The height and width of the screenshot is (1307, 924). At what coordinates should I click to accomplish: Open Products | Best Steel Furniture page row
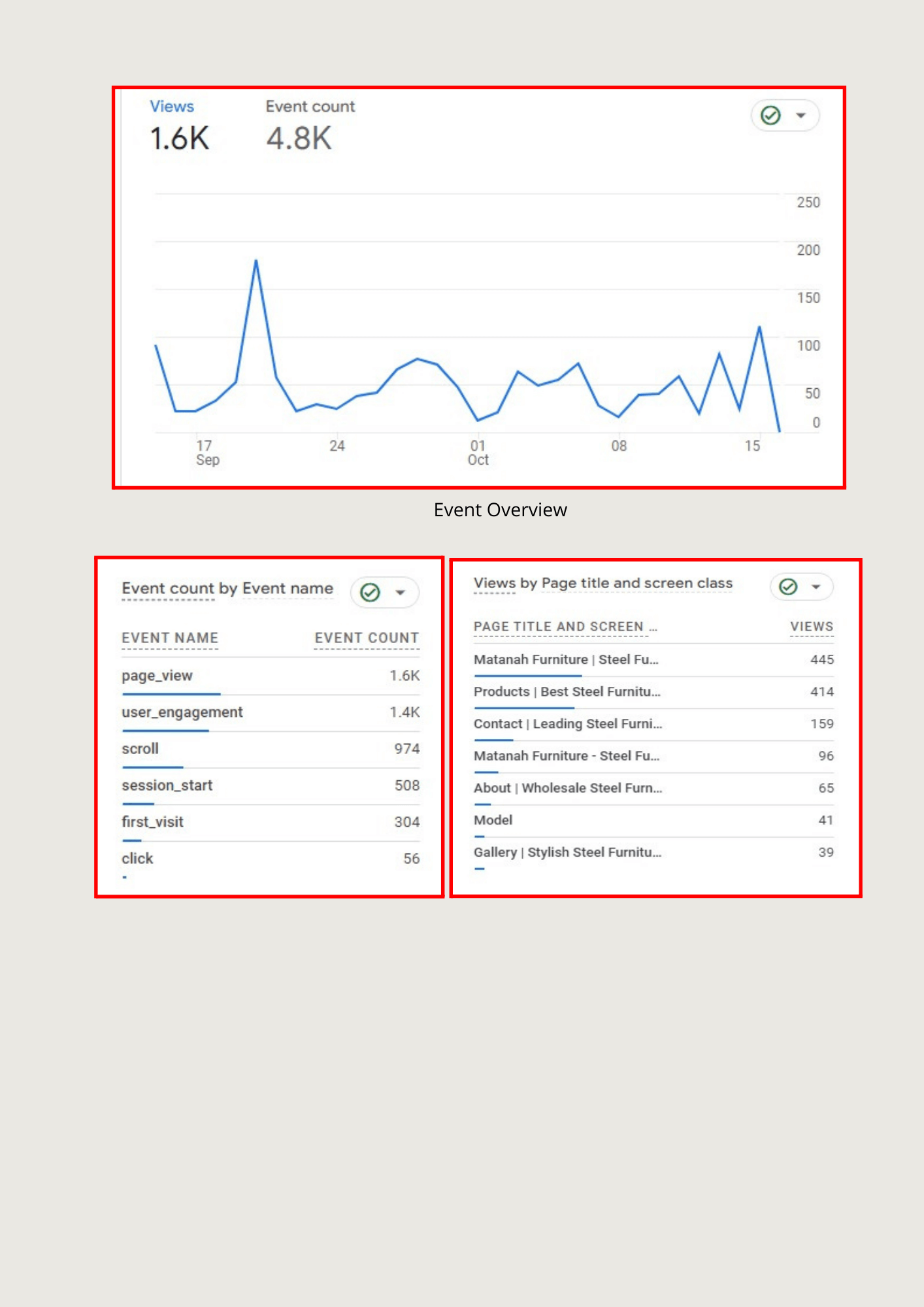[x=653, y=692]
